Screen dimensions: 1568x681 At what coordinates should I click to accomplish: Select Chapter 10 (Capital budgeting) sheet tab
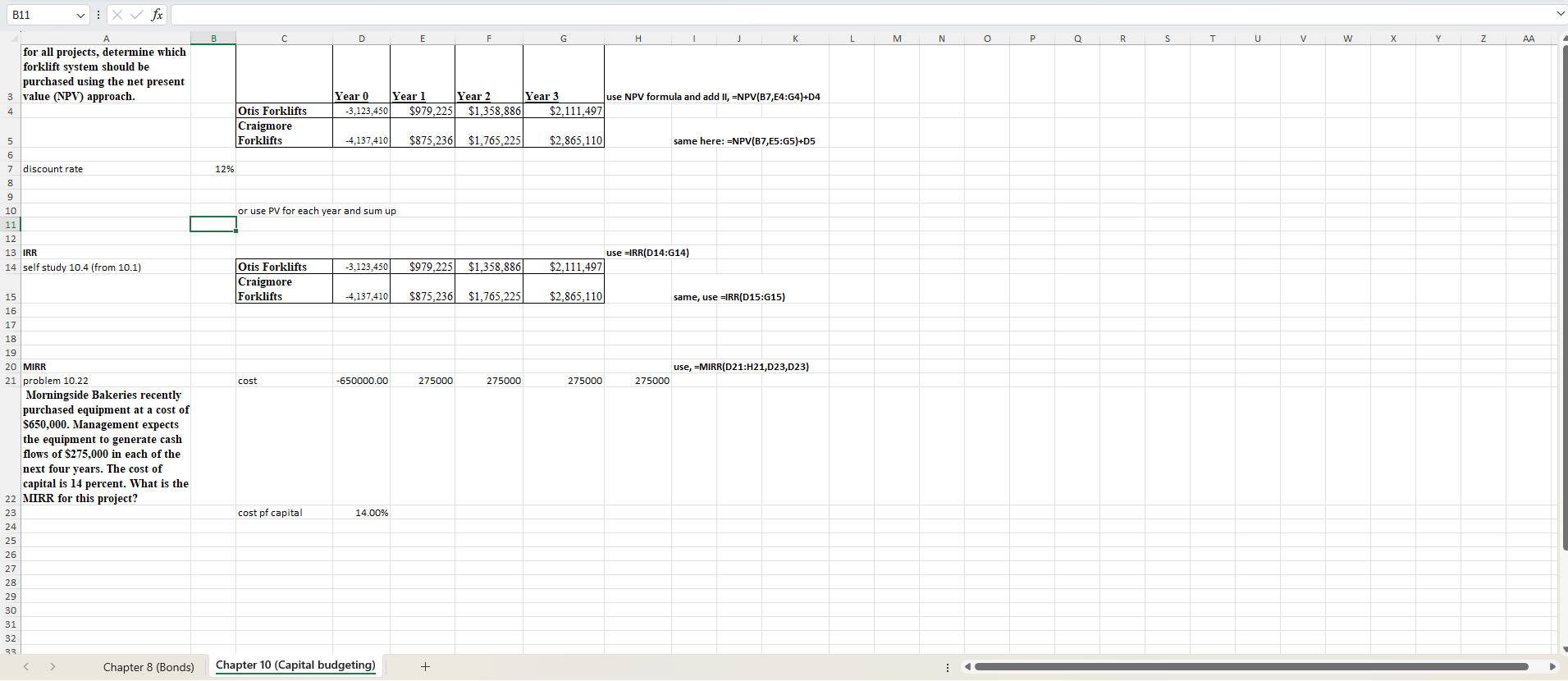pos(295,665)
